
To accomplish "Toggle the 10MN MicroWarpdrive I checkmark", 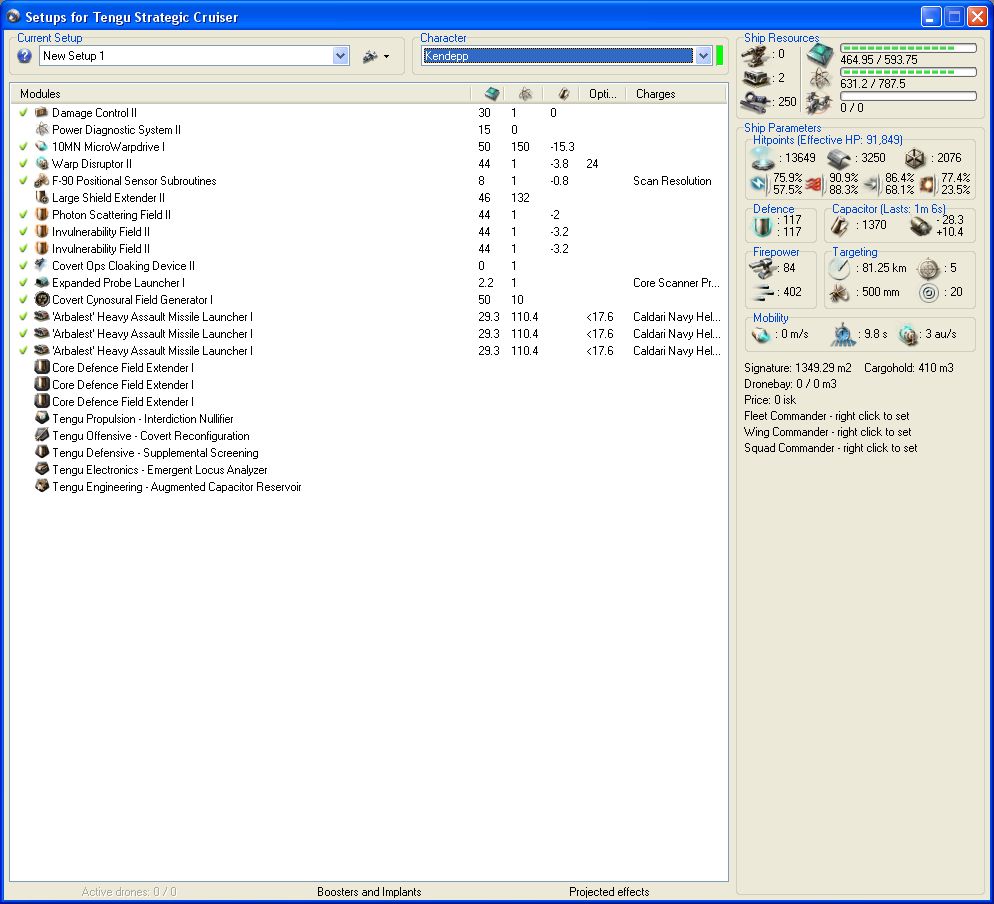I will 23,146.
